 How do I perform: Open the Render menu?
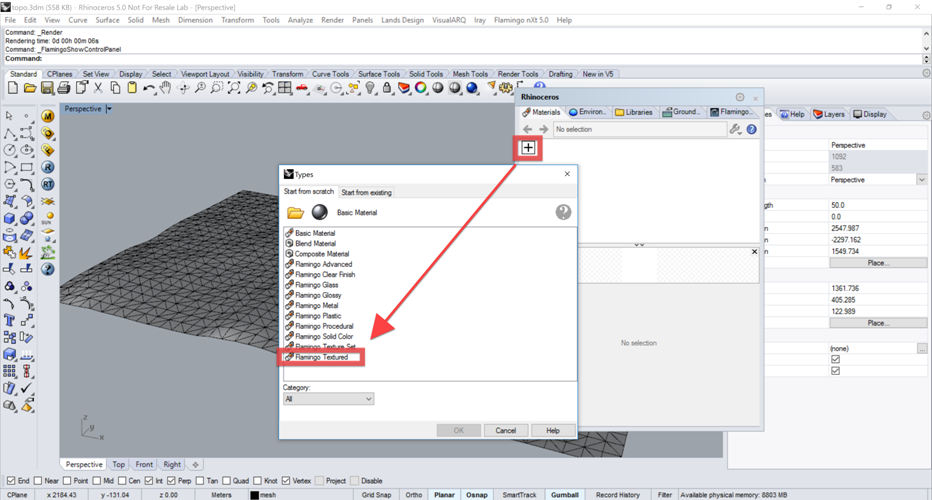click(x=332, y=20)
